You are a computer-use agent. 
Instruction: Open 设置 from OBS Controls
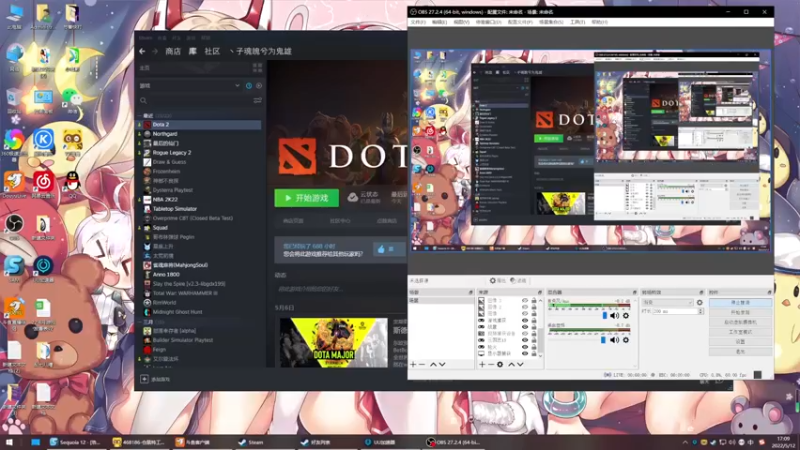click(740, 341)
